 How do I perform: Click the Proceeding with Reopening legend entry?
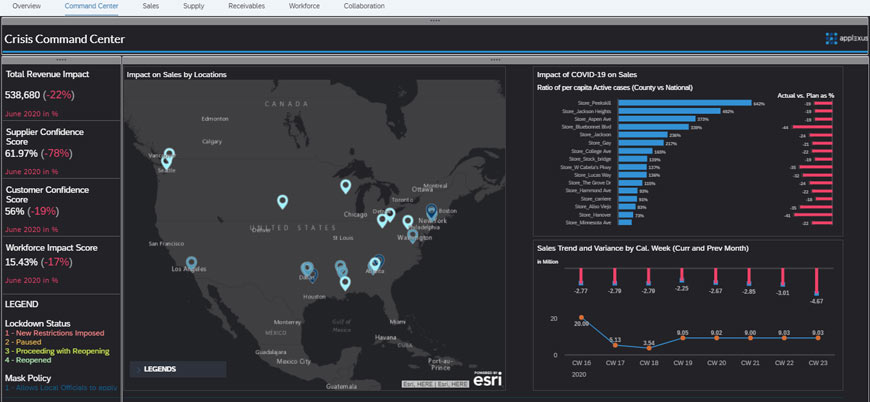[x=57, y=351]
